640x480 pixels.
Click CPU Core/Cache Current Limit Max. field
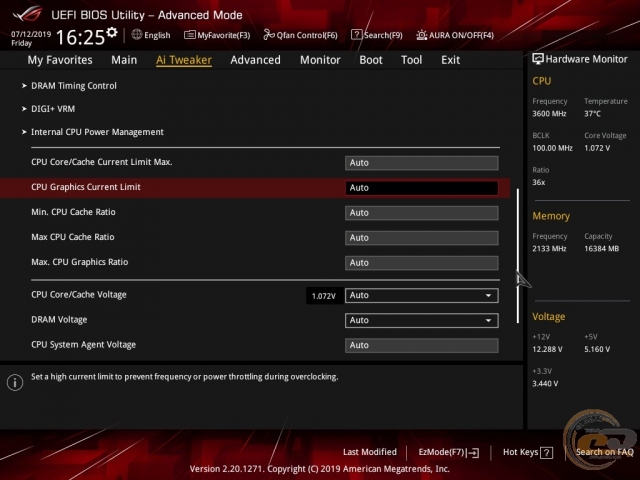tap(422, 163)
